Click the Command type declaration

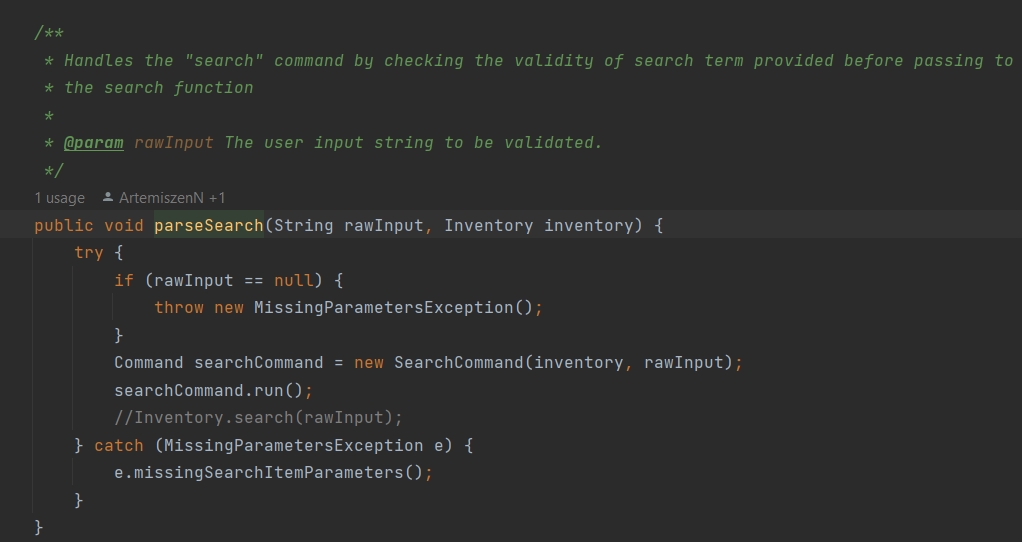point(149,362)
